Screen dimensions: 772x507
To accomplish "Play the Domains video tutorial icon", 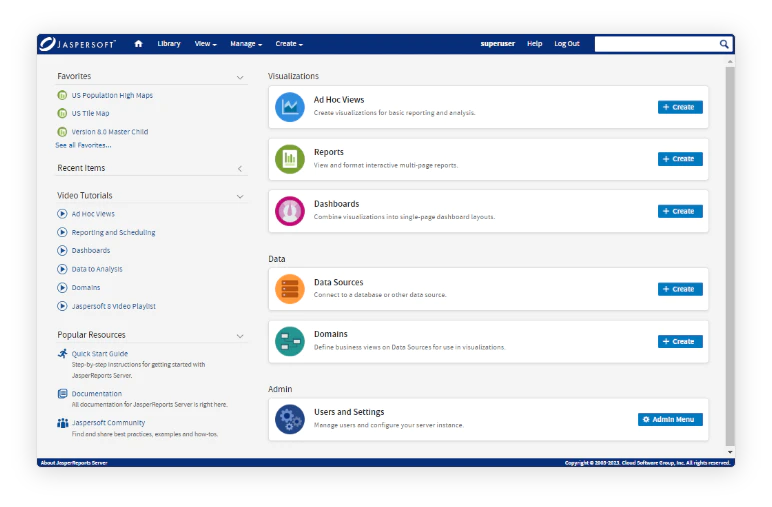I will click(62, 287).
